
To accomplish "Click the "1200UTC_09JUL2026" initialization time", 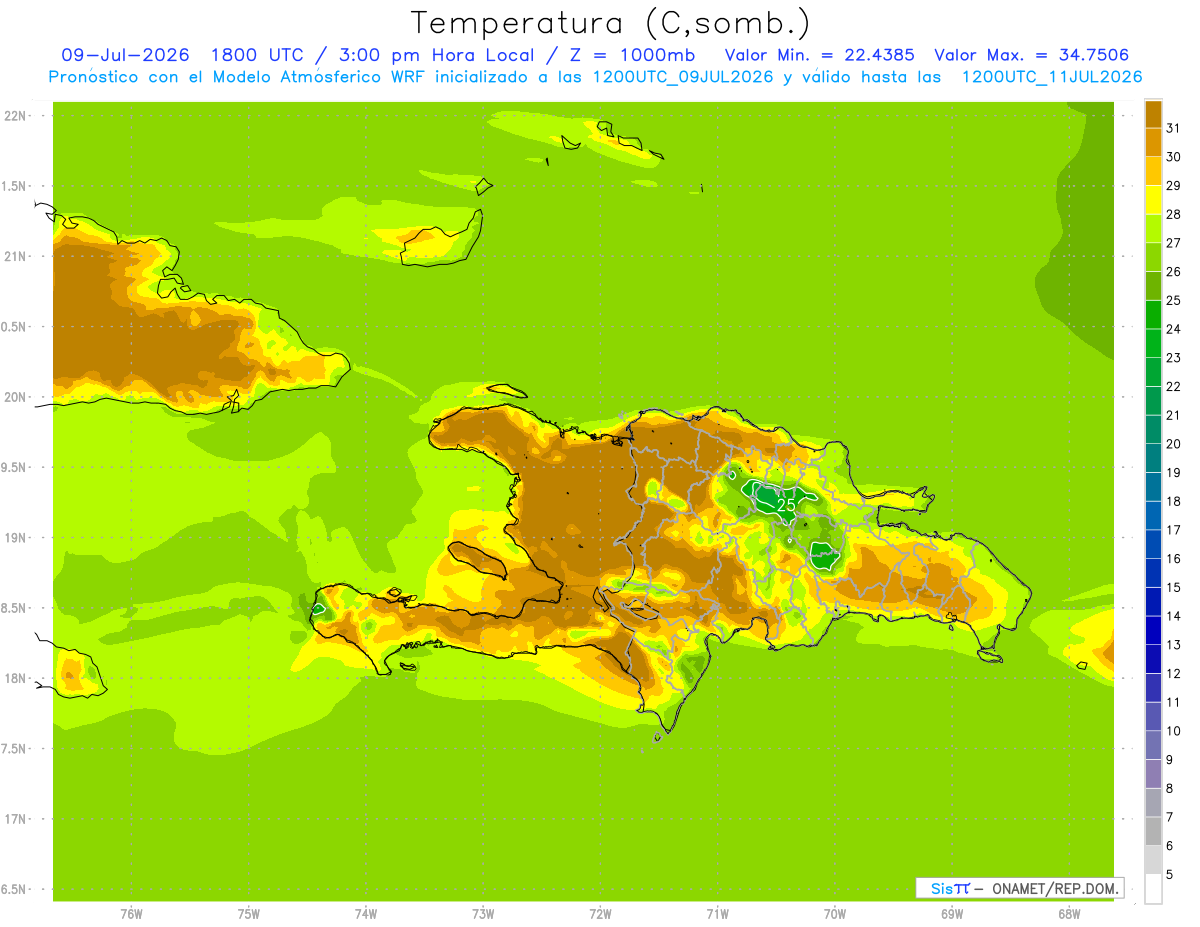I will tap(683, 77).
